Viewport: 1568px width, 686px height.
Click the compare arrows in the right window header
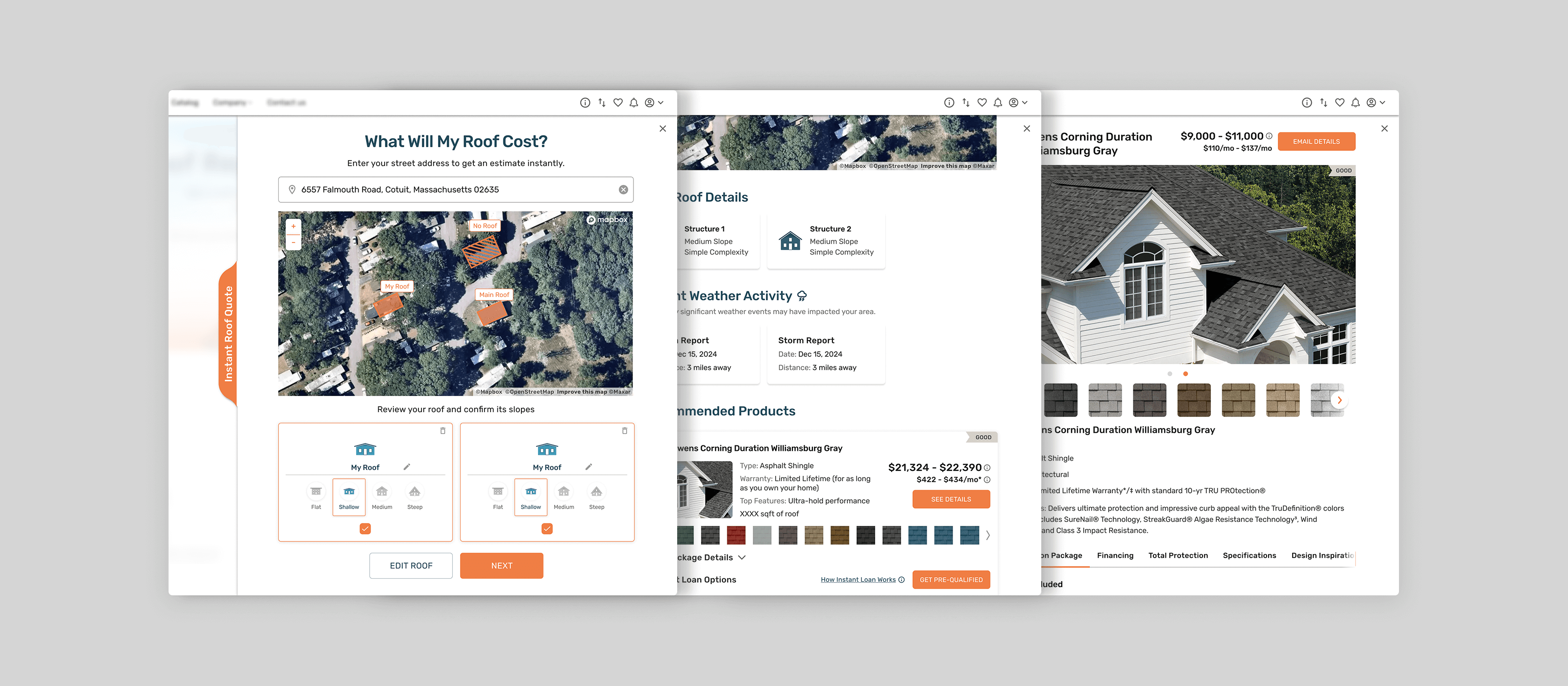[1324, 103]
